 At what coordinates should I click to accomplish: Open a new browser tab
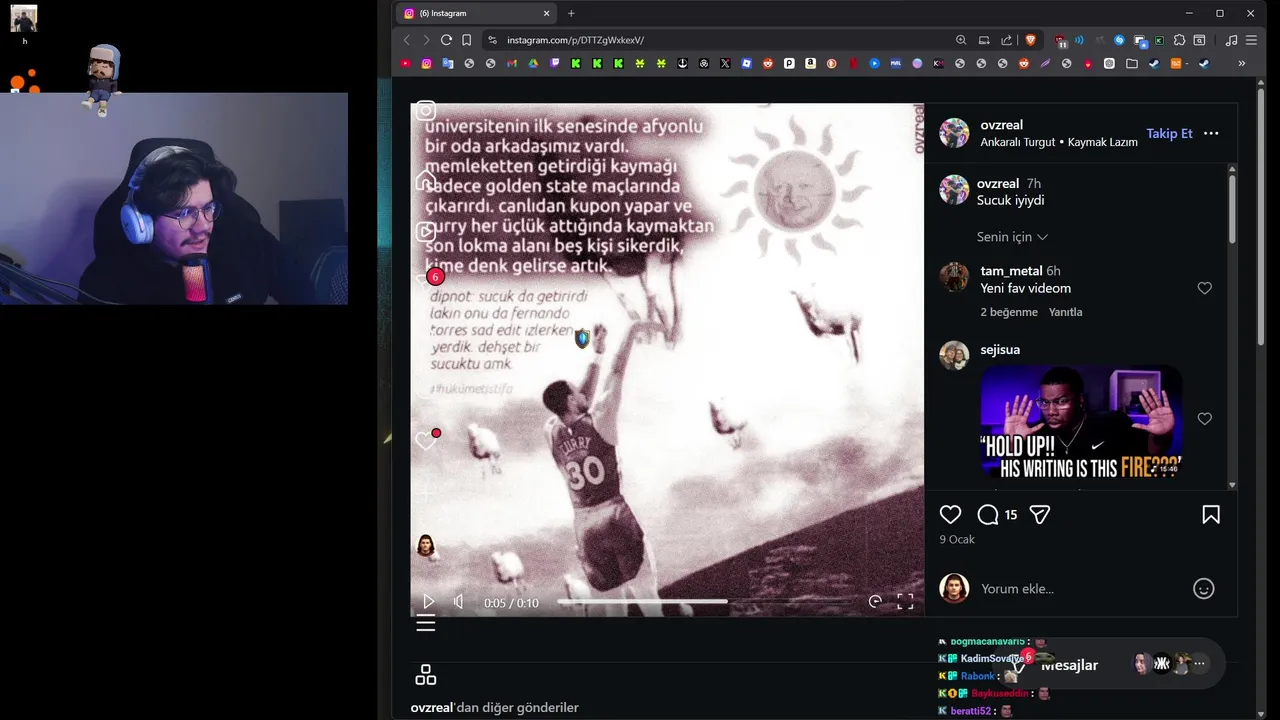point(571,13)
